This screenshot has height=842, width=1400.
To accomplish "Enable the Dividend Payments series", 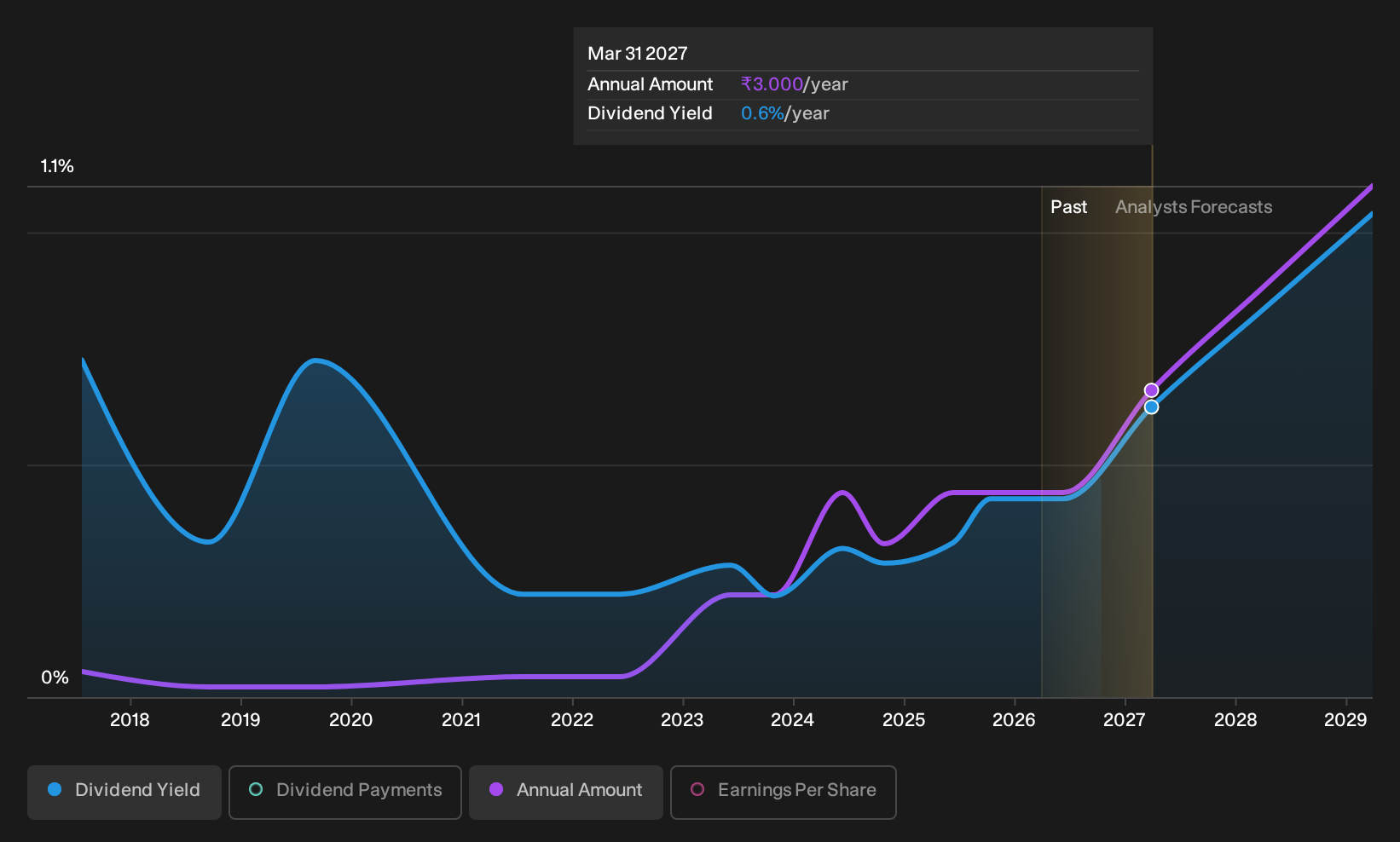I will [345, 793].
